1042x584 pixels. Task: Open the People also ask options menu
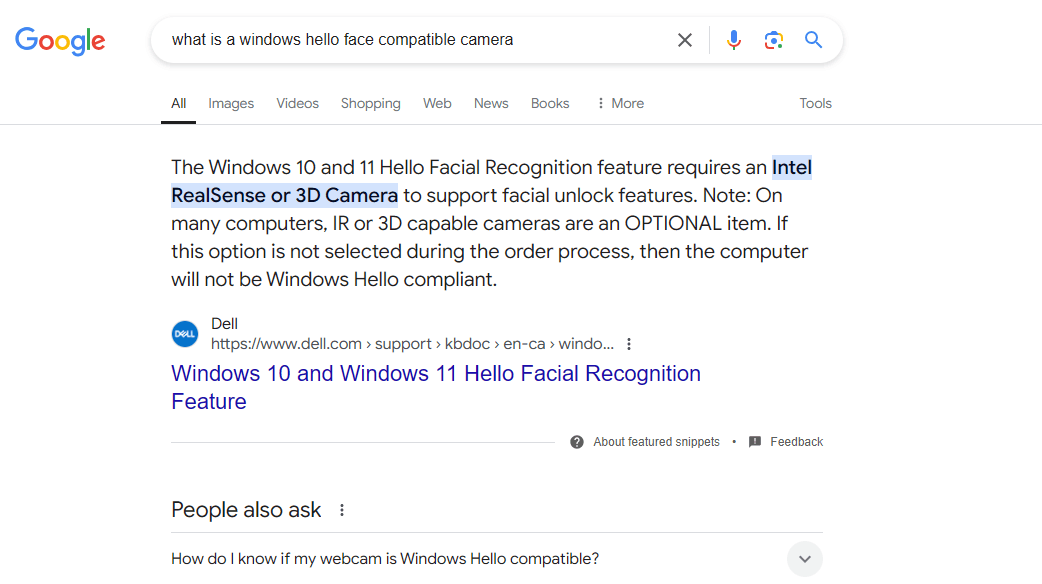[341, 508]
